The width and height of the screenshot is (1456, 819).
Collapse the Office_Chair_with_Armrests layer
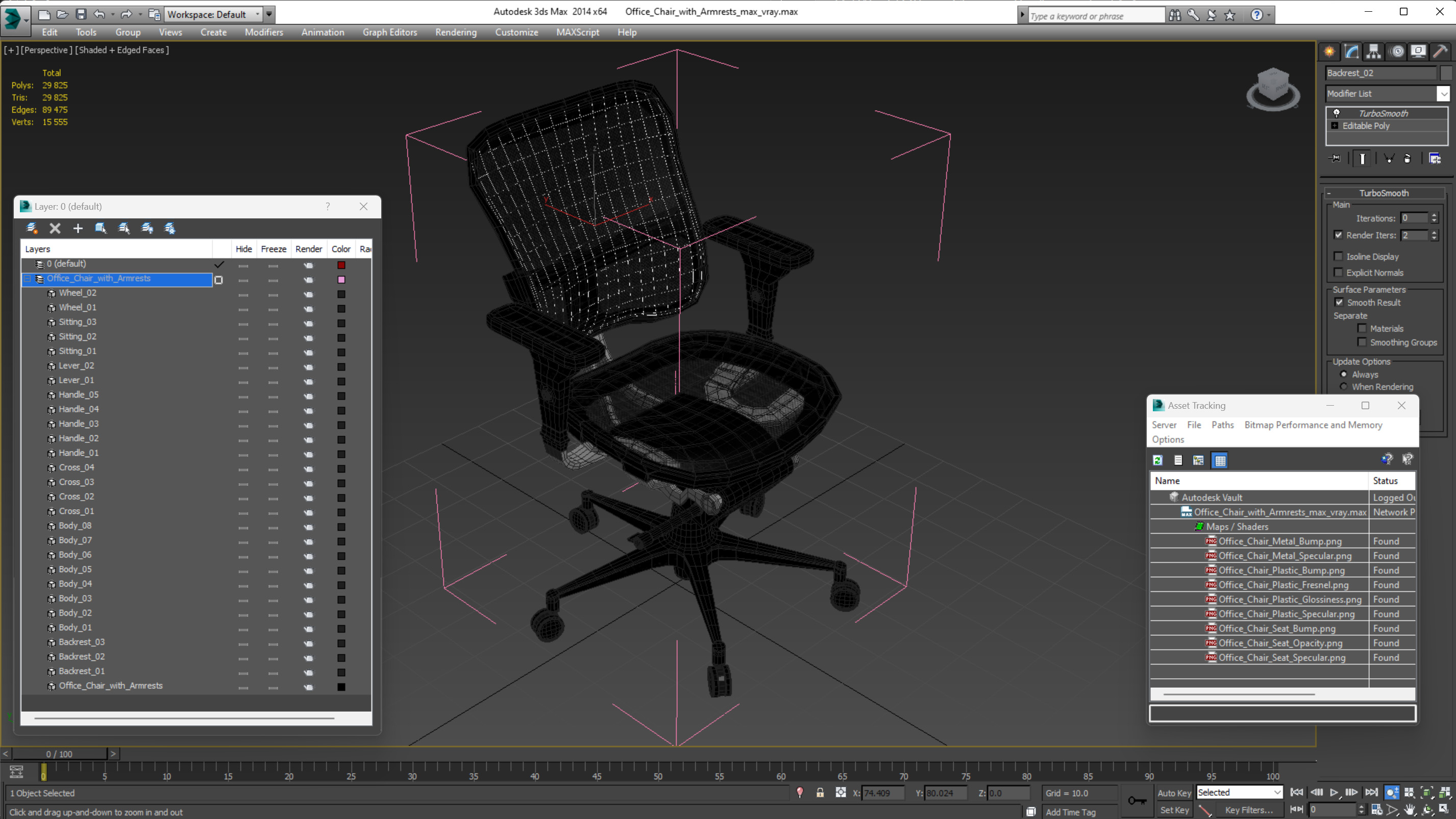pos(27,279)
